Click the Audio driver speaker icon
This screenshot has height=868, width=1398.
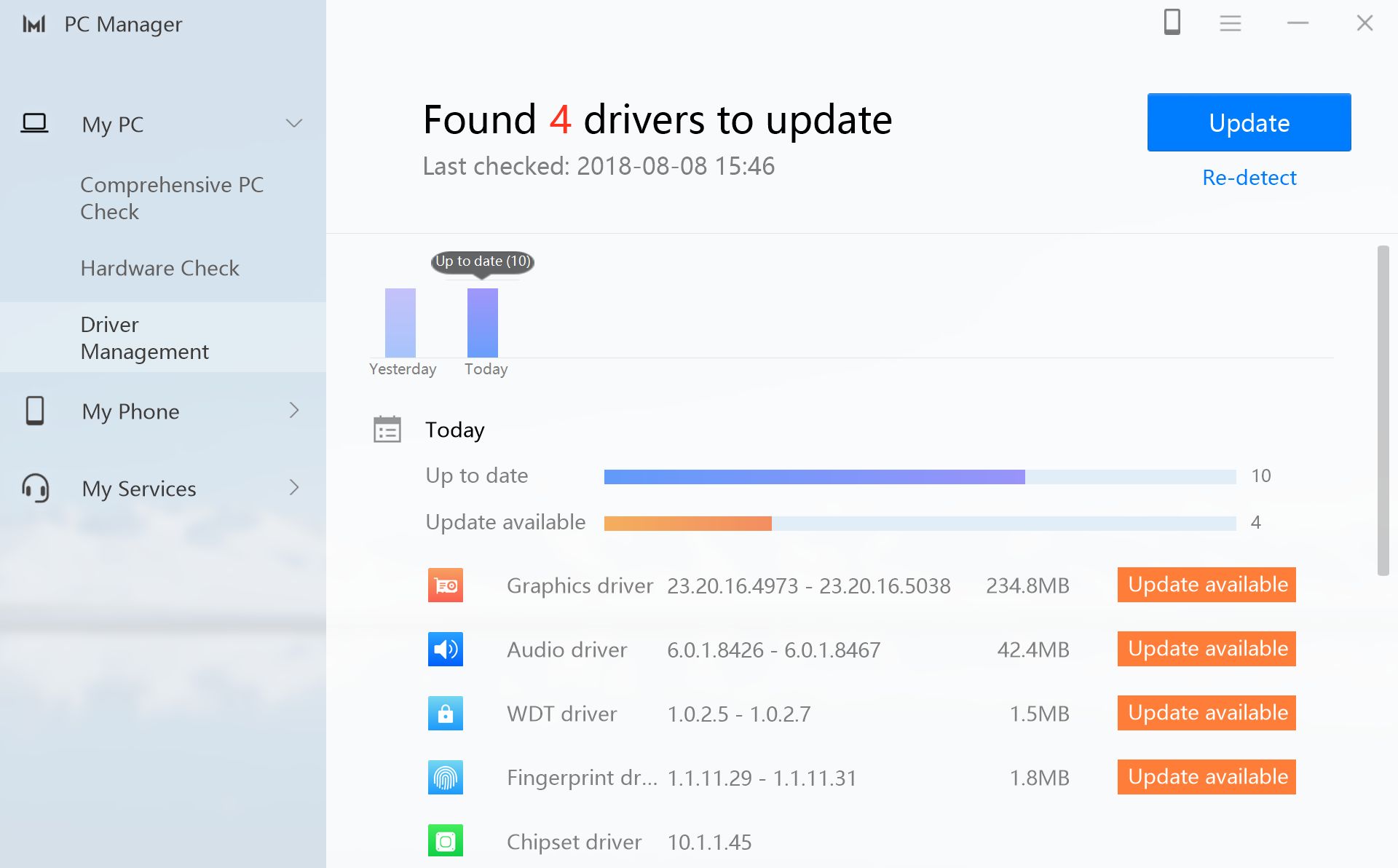445,650
